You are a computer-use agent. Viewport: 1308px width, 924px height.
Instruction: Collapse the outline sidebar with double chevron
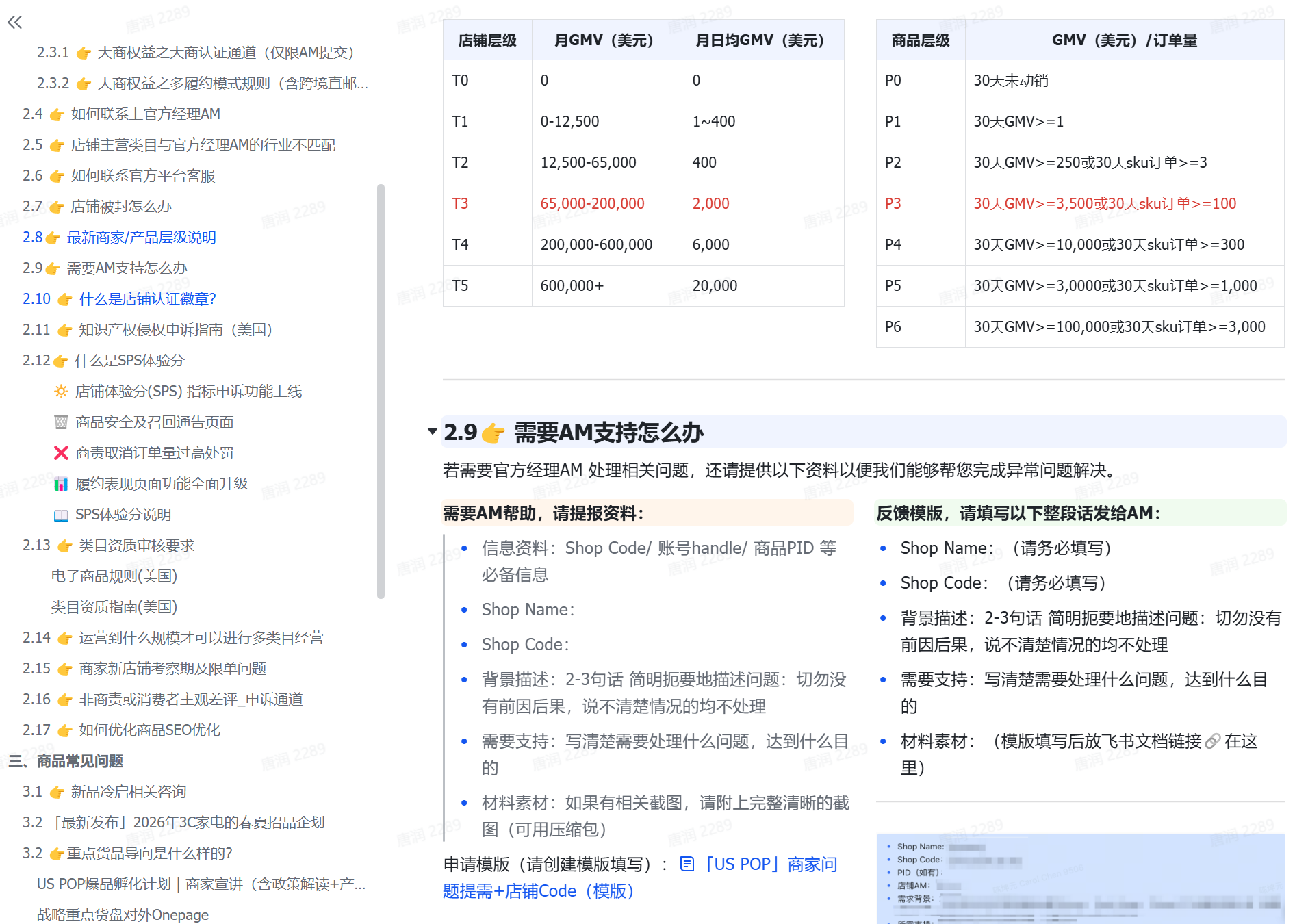[14, 23]
